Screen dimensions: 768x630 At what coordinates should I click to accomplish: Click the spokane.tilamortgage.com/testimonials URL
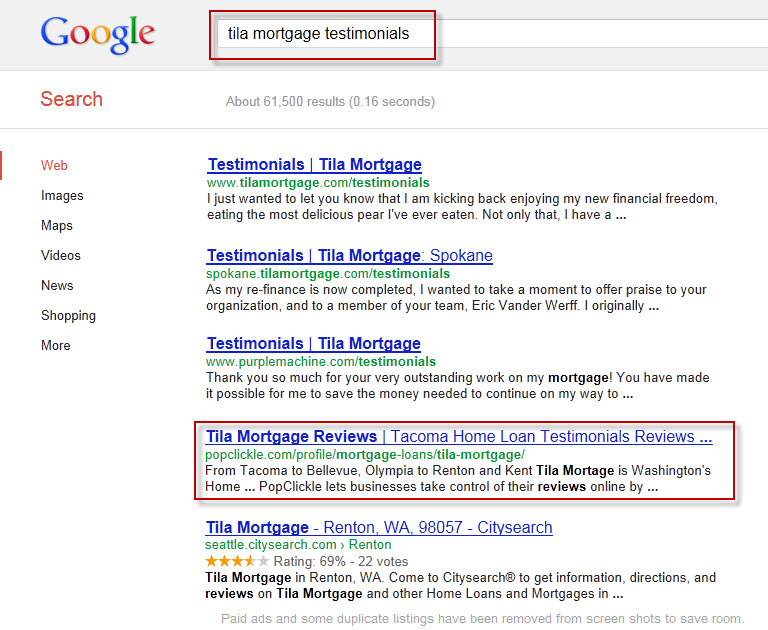(x=328, y=273)
